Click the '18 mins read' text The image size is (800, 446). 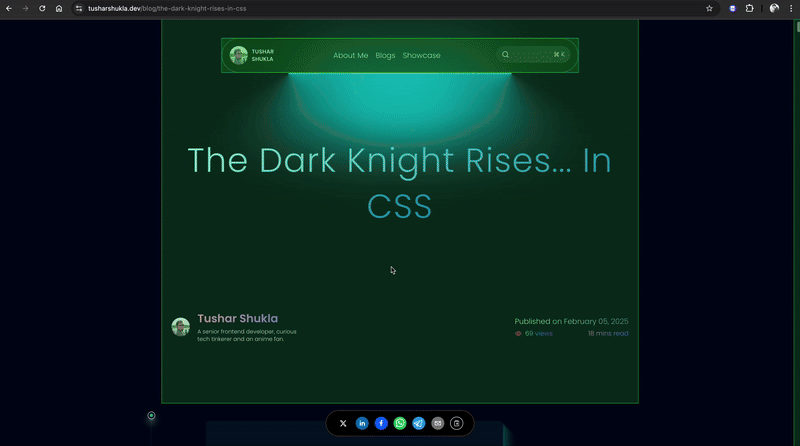tap(608, 334)
